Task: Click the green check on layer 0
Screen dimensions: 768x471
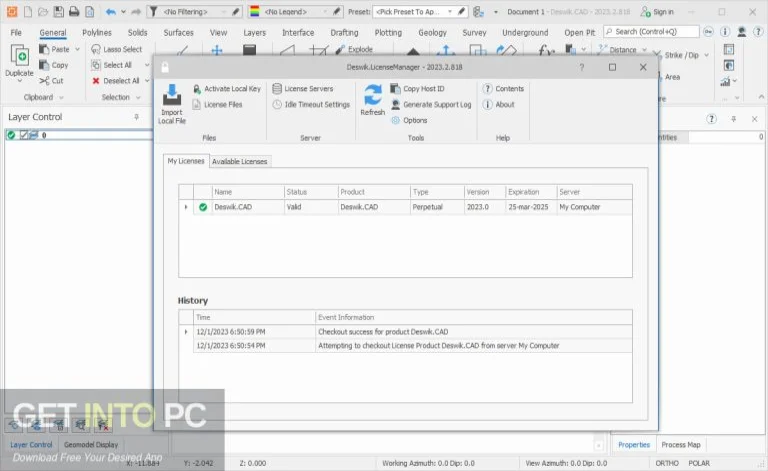Action: (x=11, y=135)
